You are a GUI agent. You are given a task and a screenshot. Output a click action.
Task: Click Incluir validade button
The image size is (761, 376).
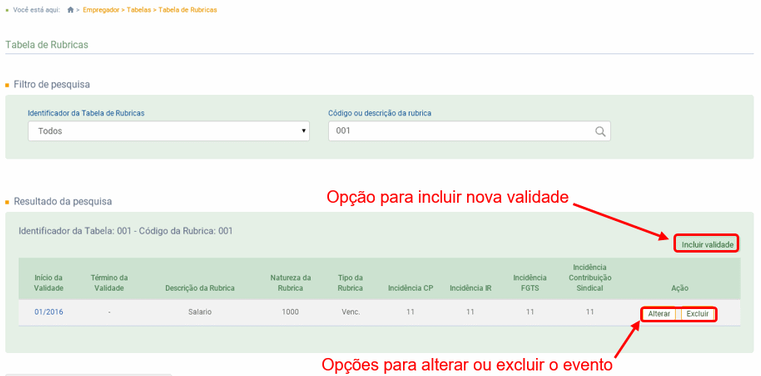(x=707, y=245)
